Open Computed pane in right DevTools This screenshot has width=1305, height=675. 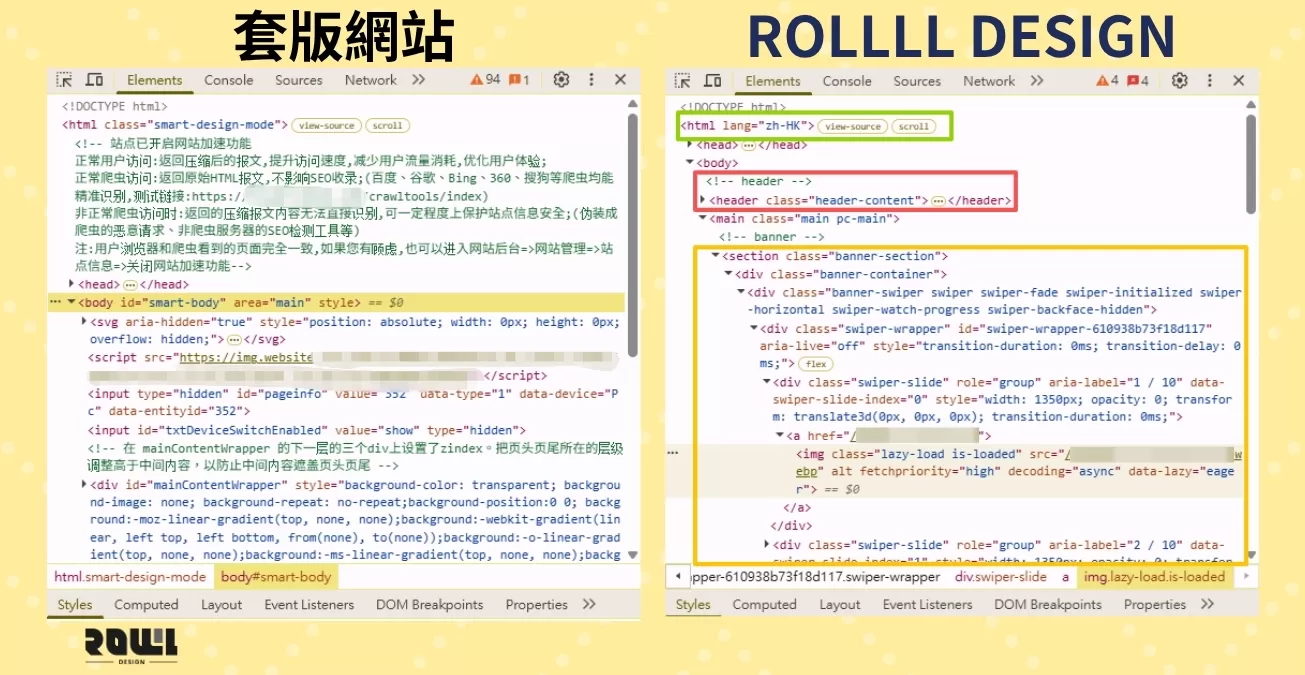tap(765, 604)
